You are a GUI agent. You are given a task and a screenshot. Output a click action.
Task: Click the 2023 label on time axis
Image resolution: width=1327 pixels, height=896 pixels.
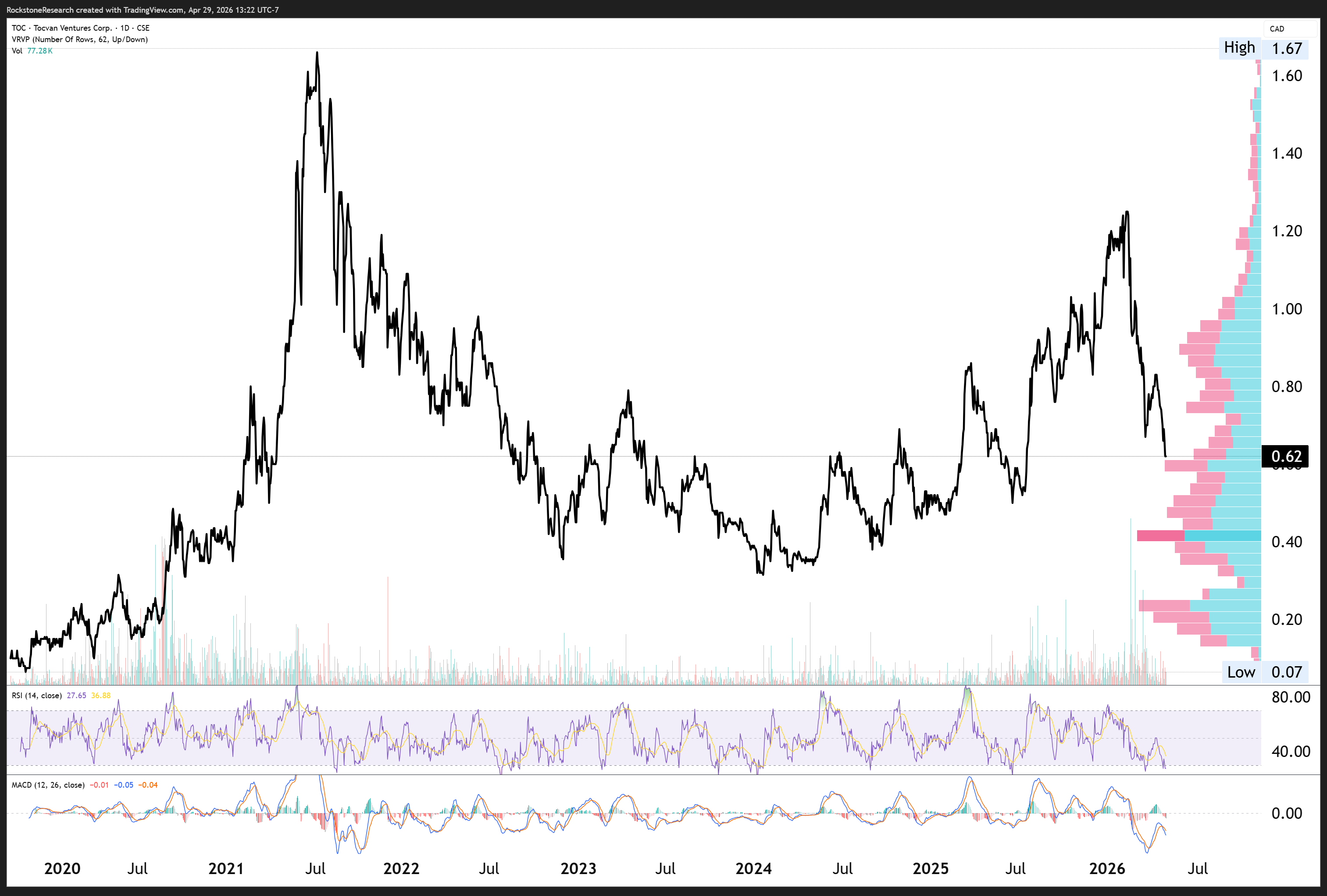point(578,868)
